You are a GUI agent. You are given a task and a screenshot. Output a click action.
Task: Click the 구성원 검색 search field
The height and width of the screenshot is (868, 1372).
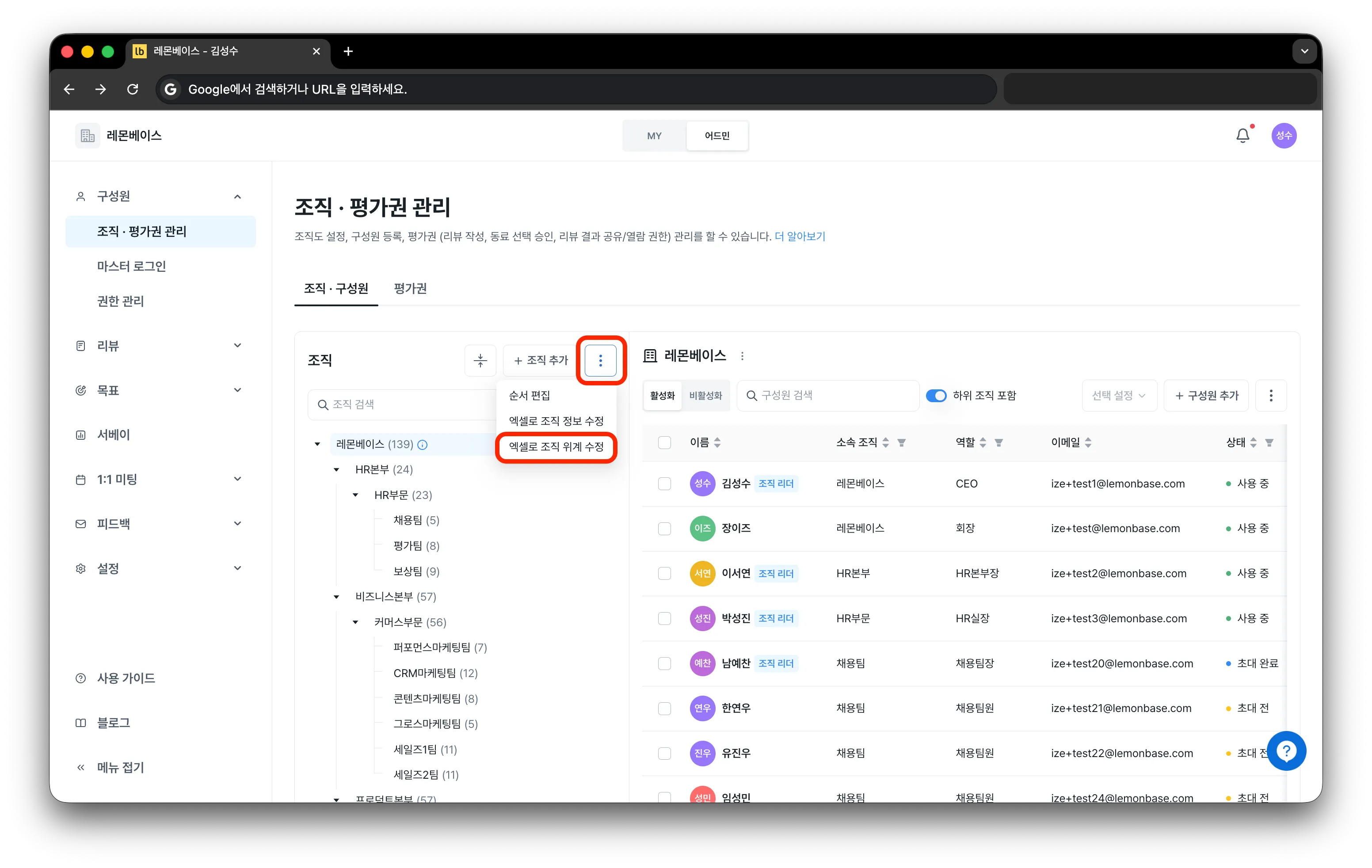pos(828,395)
